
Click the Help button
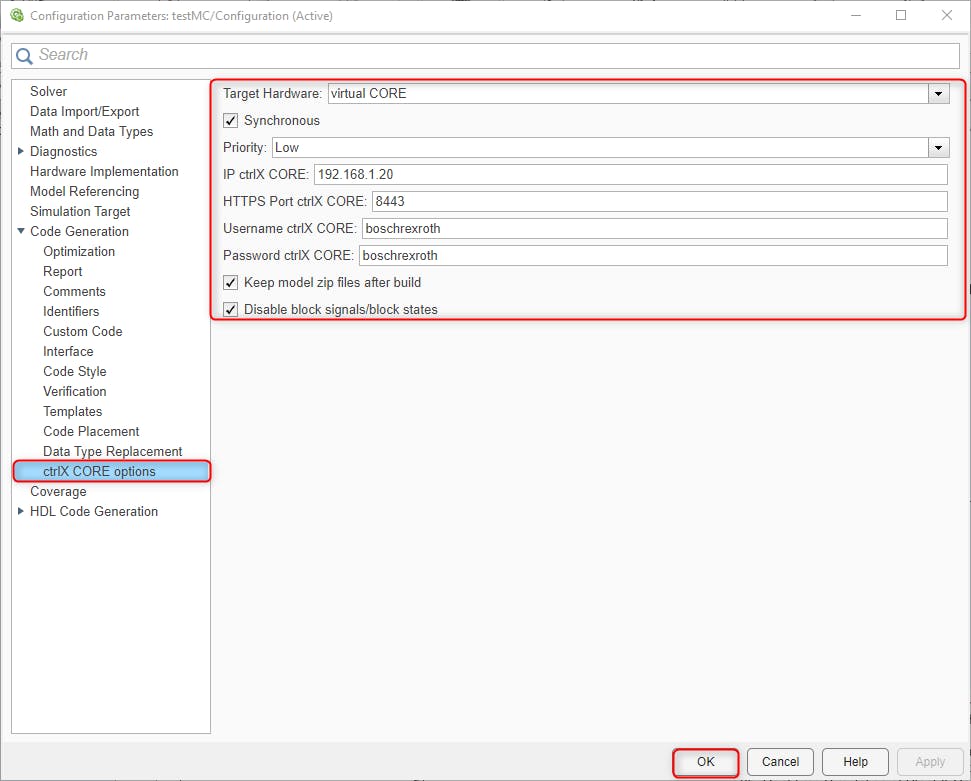855,762
